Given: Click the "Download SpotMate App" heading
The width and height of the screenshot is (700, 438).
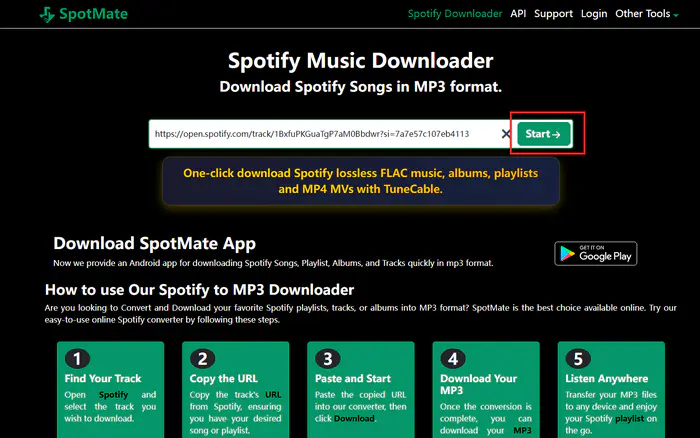Looking at the screenshot, I should pos(154,243).
